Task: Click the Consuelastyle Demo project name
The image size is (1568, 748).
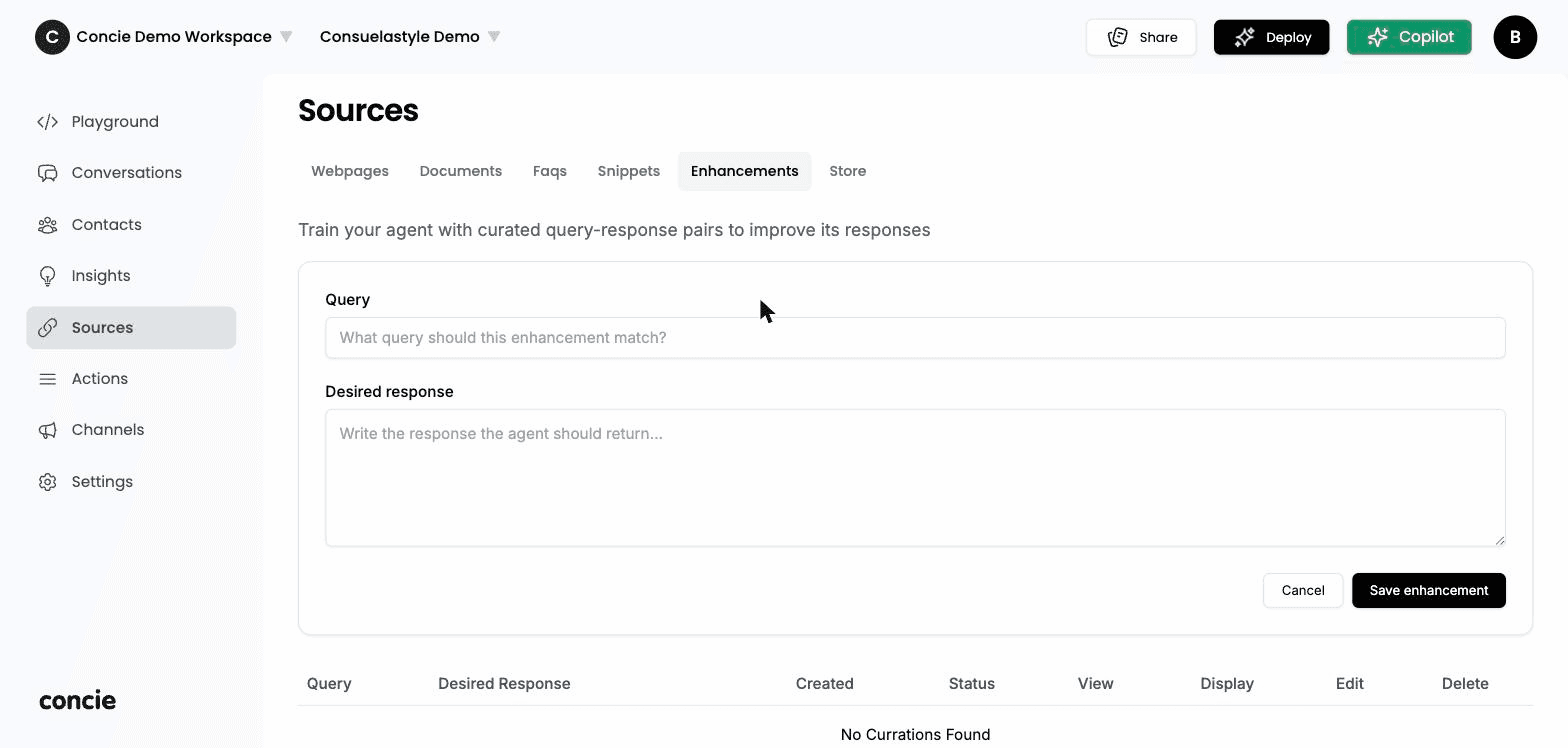Action: (399, 37)
